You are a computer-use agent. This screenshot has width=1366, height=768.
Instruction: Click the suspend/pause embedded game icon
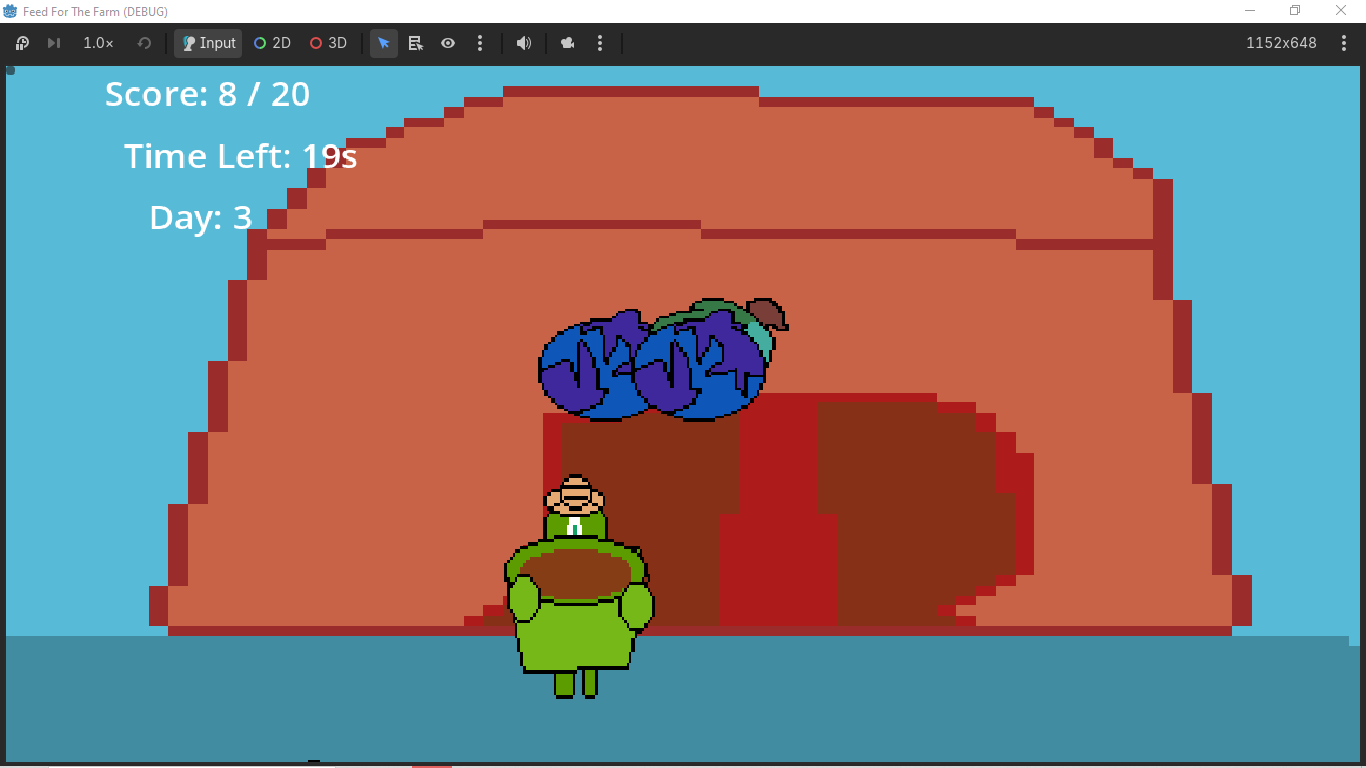click(22, 43)
